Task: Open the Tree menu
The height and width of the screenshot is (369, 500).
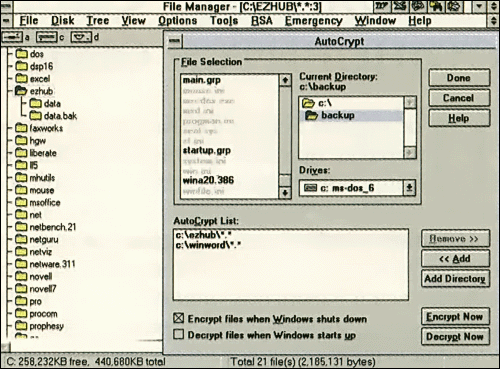Action: point(98,21)
